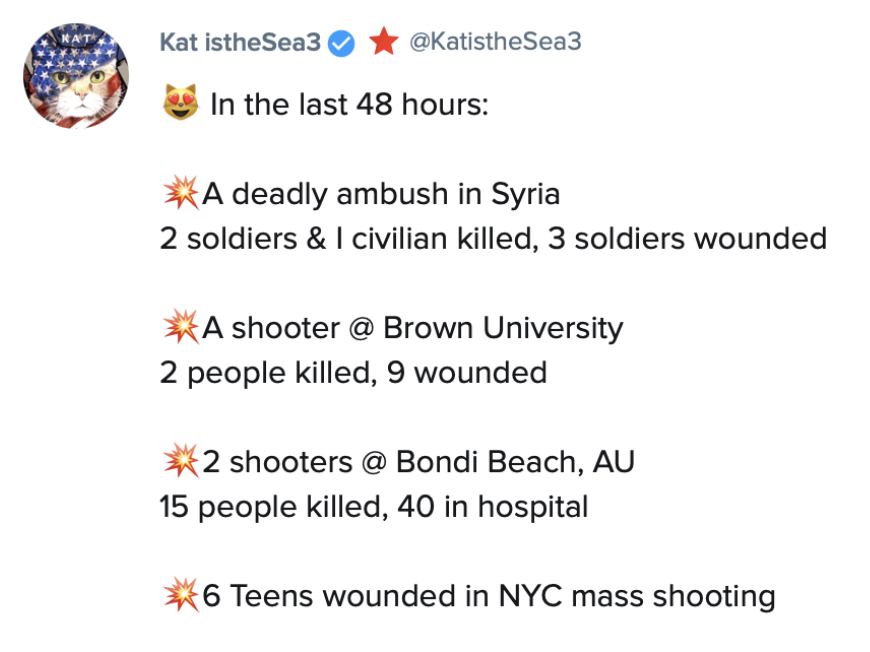The image size is (870, 652).
Task: Click the red star icon beside the name
Action: pyautogui.click(x=383, y=42)
